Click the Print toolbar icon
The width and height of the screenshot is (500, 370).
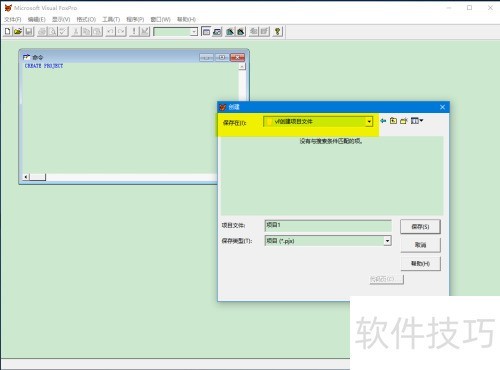(x=42, y=32)
